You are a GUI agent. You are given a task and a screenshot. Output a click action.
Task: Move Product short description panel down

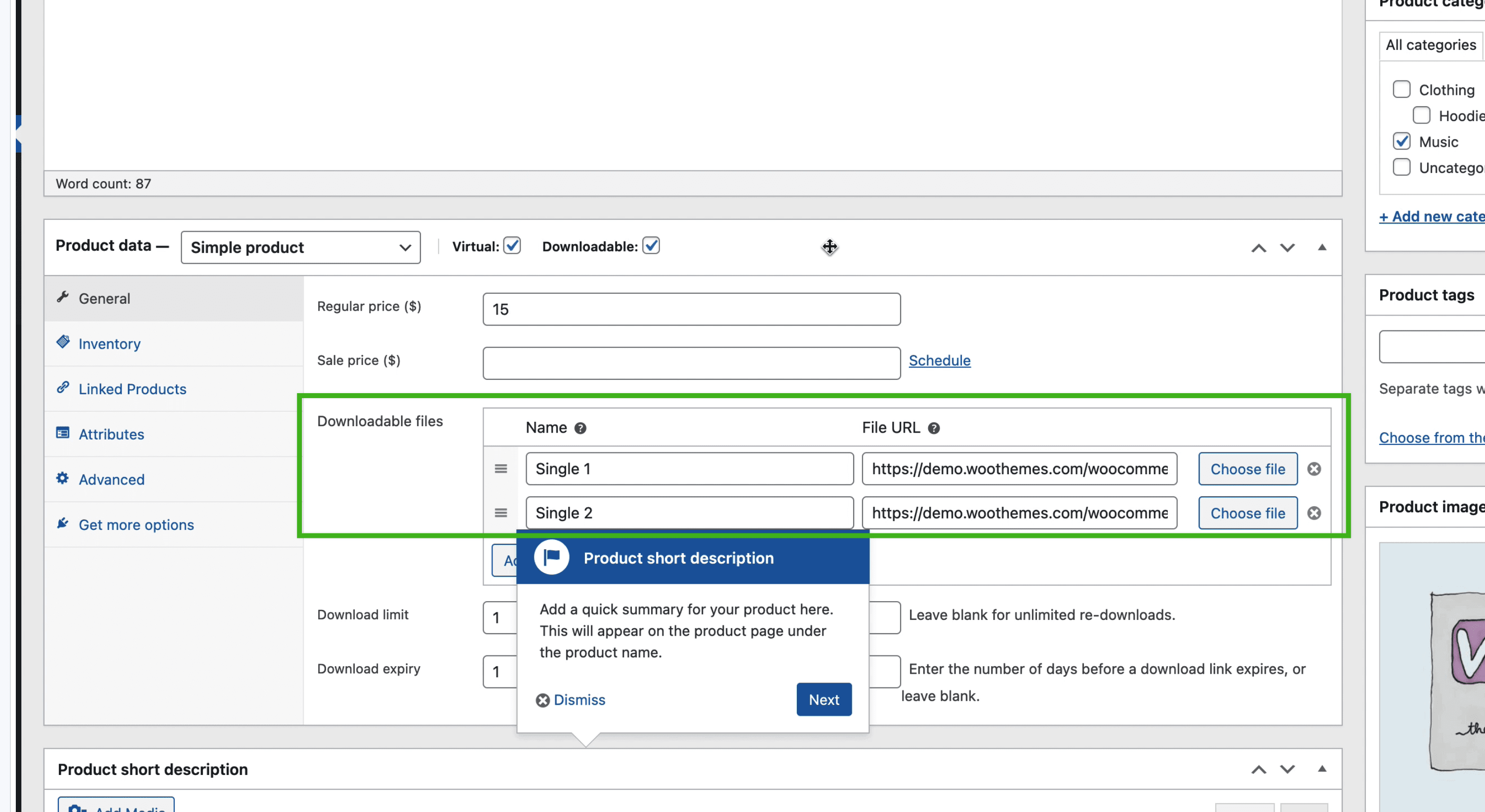(1287, 769)
